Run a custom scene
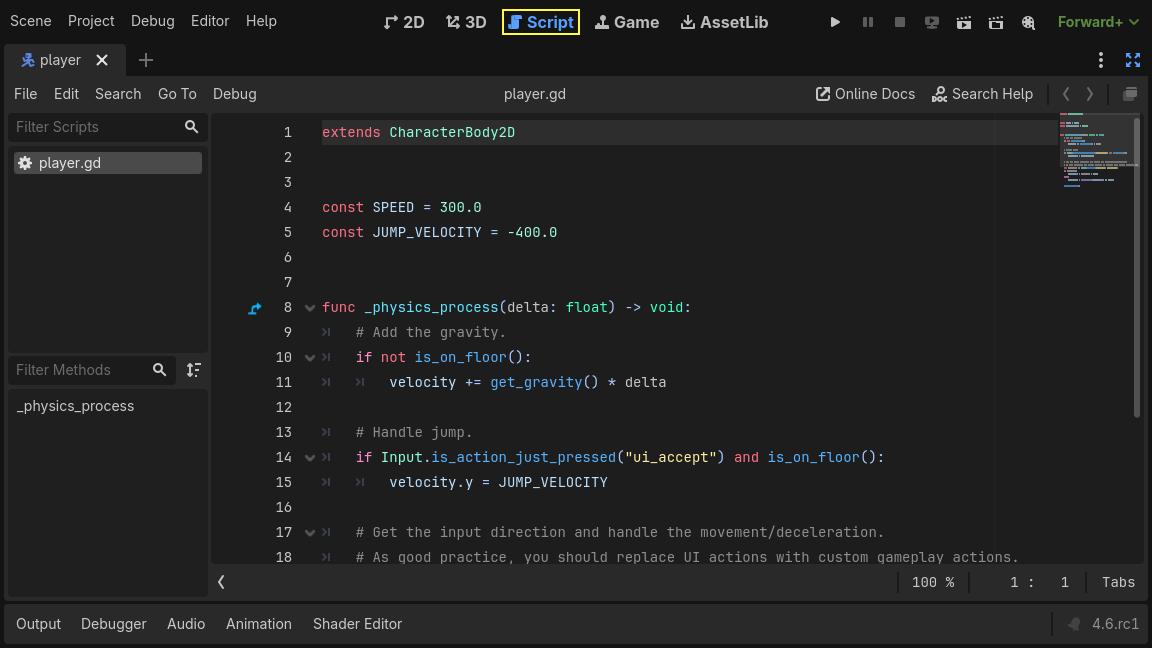The height and width of the screenshot is (648, 1152). coord(995,21)
